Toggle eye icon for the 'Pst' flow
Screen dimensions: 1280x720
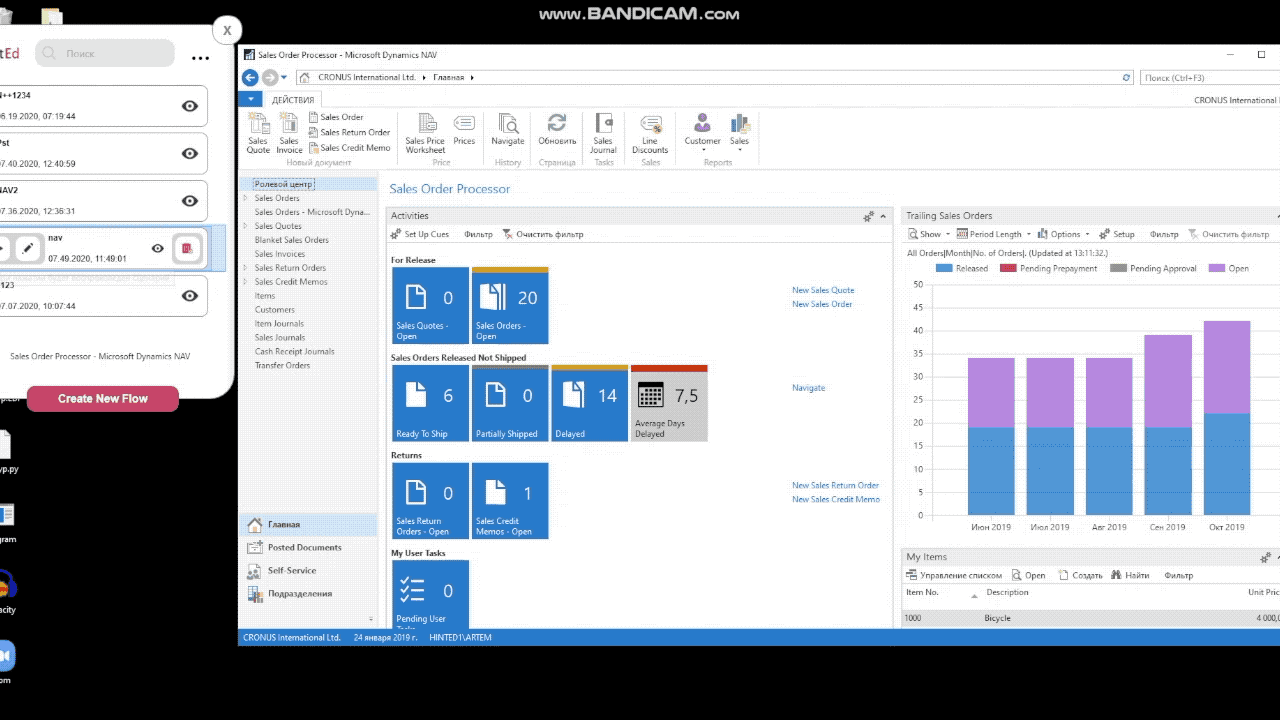(189, 153)
